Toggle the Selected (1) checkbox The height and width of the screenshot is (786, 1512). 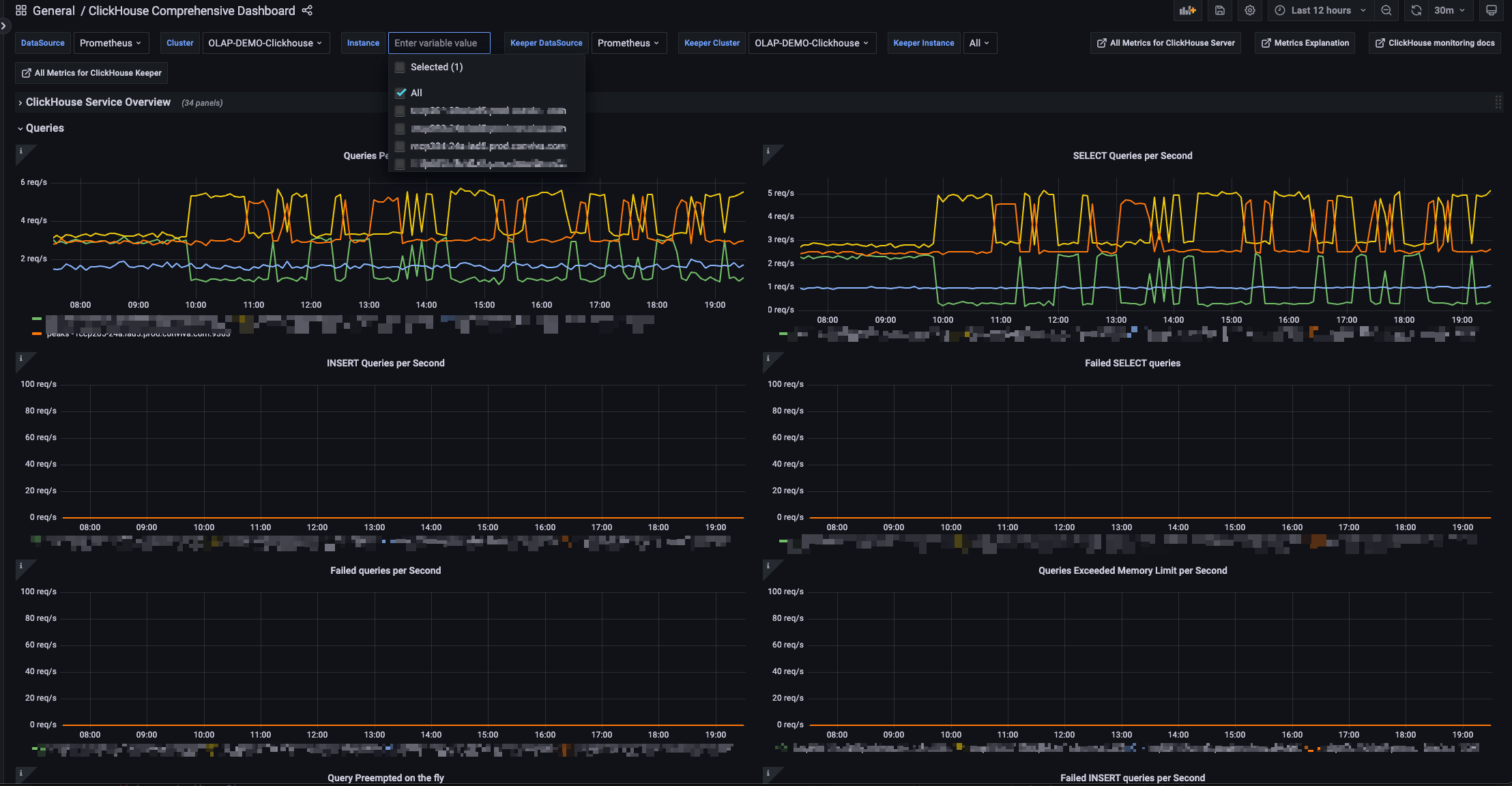[401, 67]
